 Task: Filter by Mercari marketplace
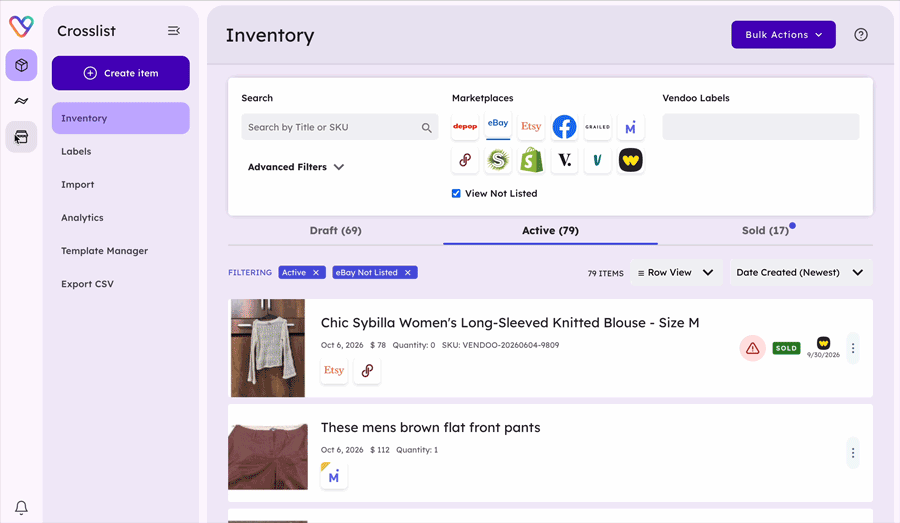631,126
